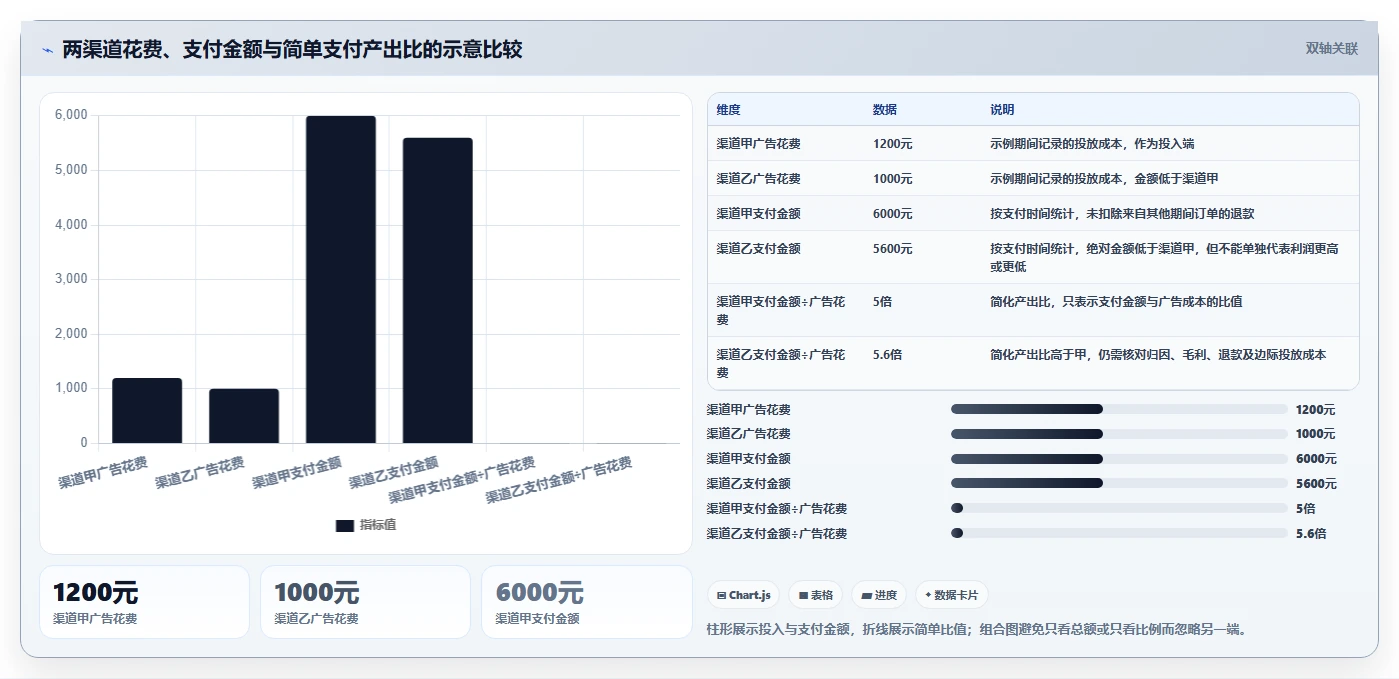
Task: Click the lightning icon beside the title
Action: (x=47, y=50)
